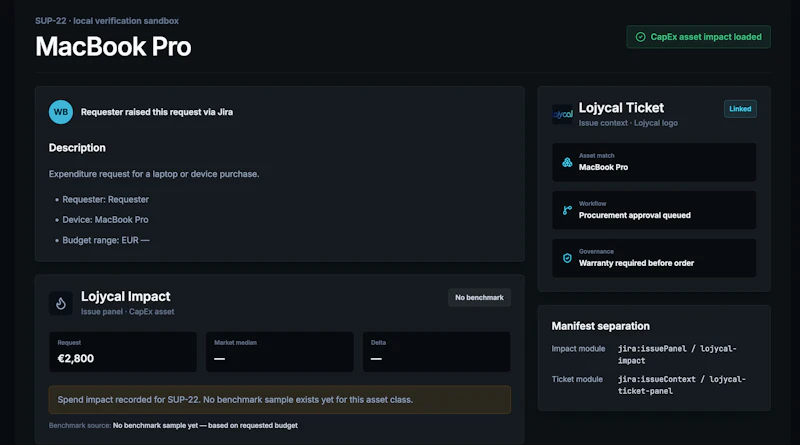
Task: Click the 'Device: MacBook Pro' bullet
Action: pyautogui.click(x=105, y=220)
